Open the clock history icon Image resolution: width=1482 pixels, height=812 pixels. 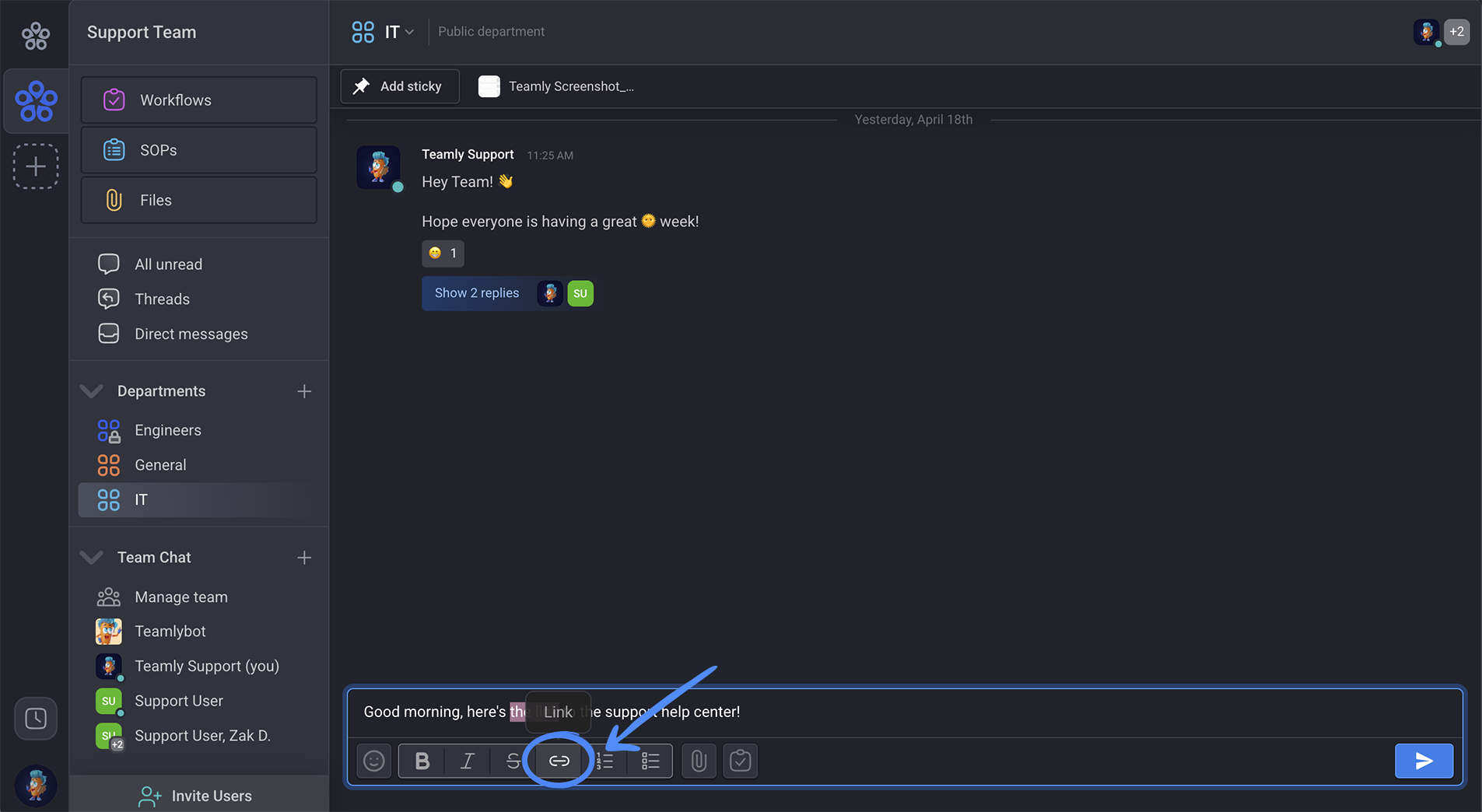pyautogui.click(x=36, y=718)
